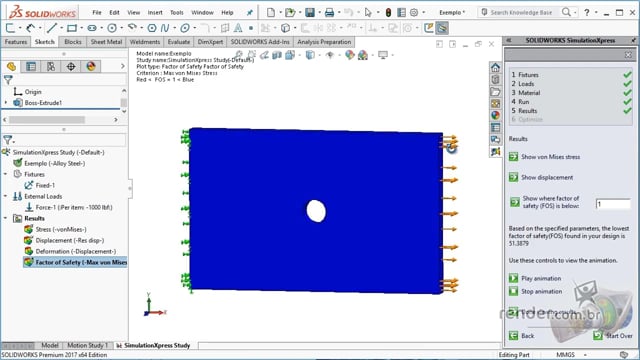This screenshot has height=360, width=640.
Task: Switch to the Evaluate tab
Action: click(179, 42)
